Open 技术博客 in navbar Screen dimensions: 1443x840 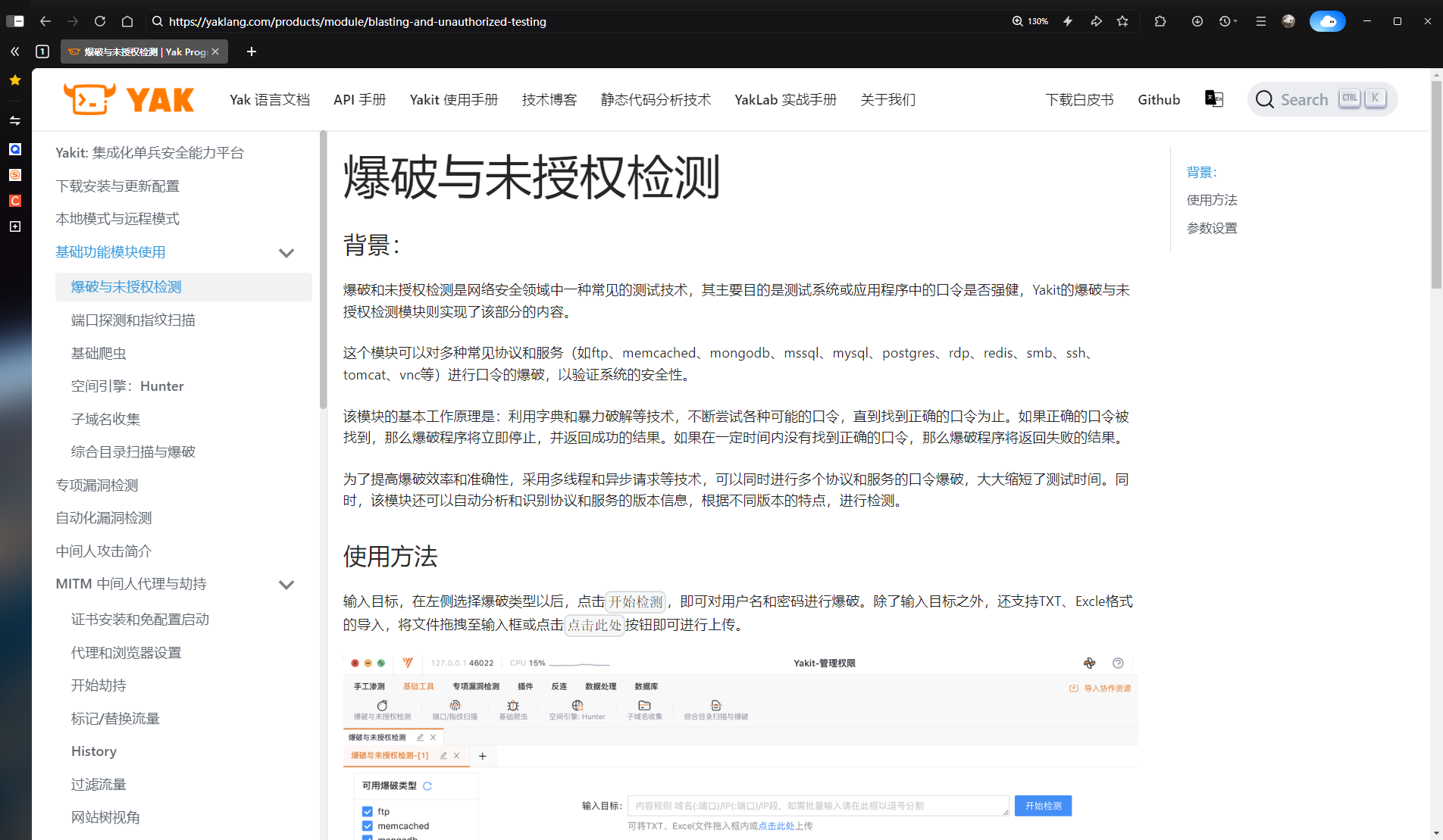[x=549, y=99]
